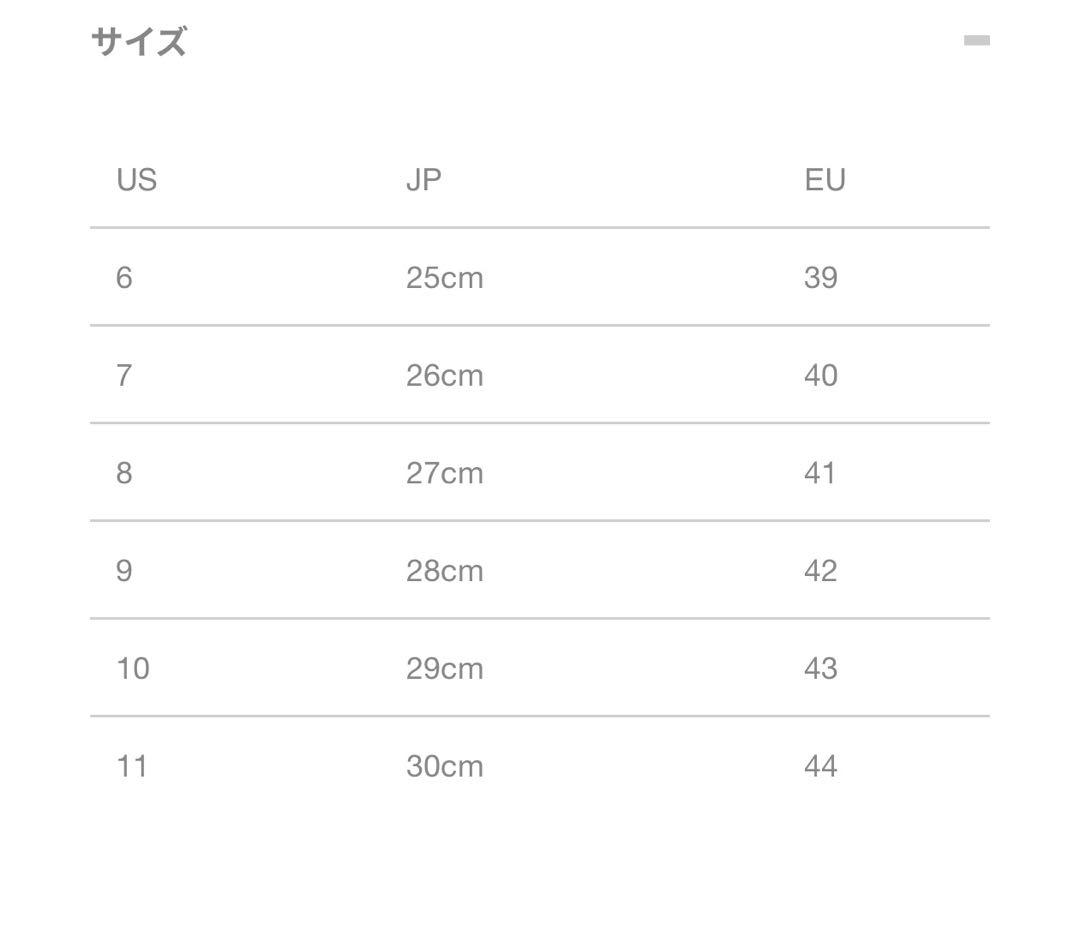Select EU size 43 cell

tap(820, 668)
